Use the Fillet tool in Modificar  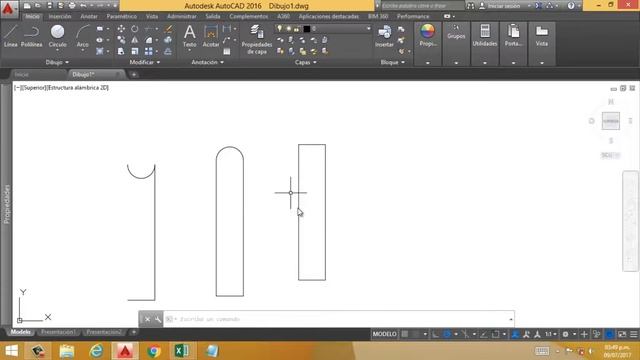click(149, 40)
